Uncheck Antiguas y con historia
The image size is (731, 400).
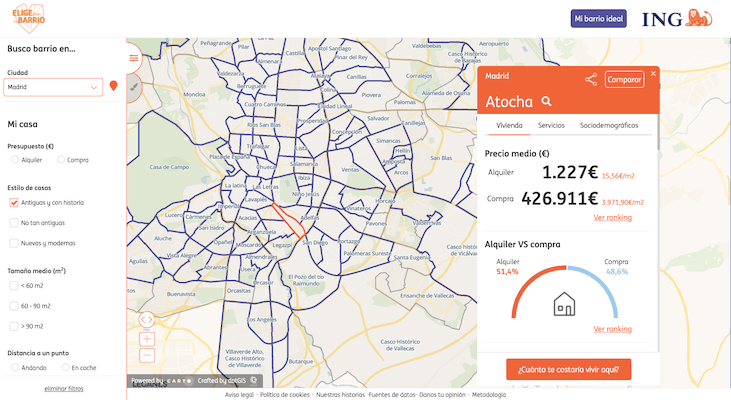point(14,203)
